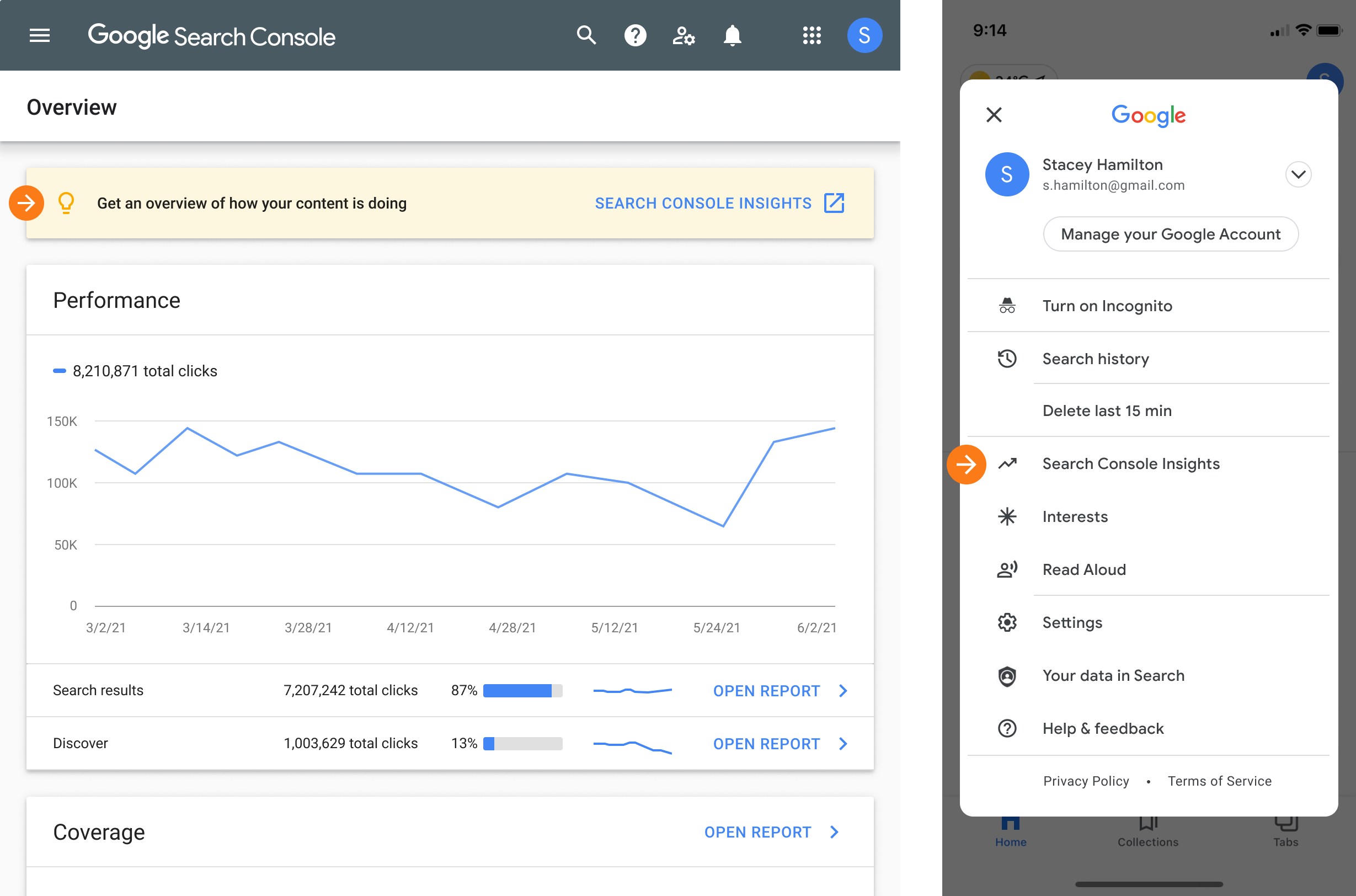Click the help question mark icon
The height and width of the screenshot is (896, 1356).
click(x=635, y=35)
